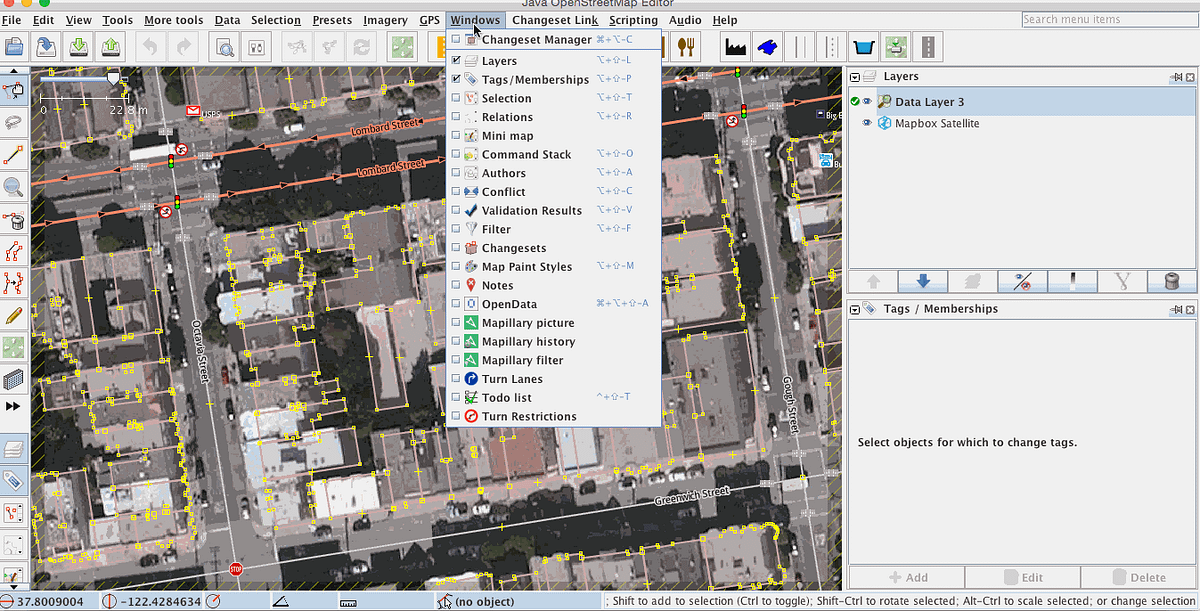Uncheck the Layers entry in Windows menu

455,60
